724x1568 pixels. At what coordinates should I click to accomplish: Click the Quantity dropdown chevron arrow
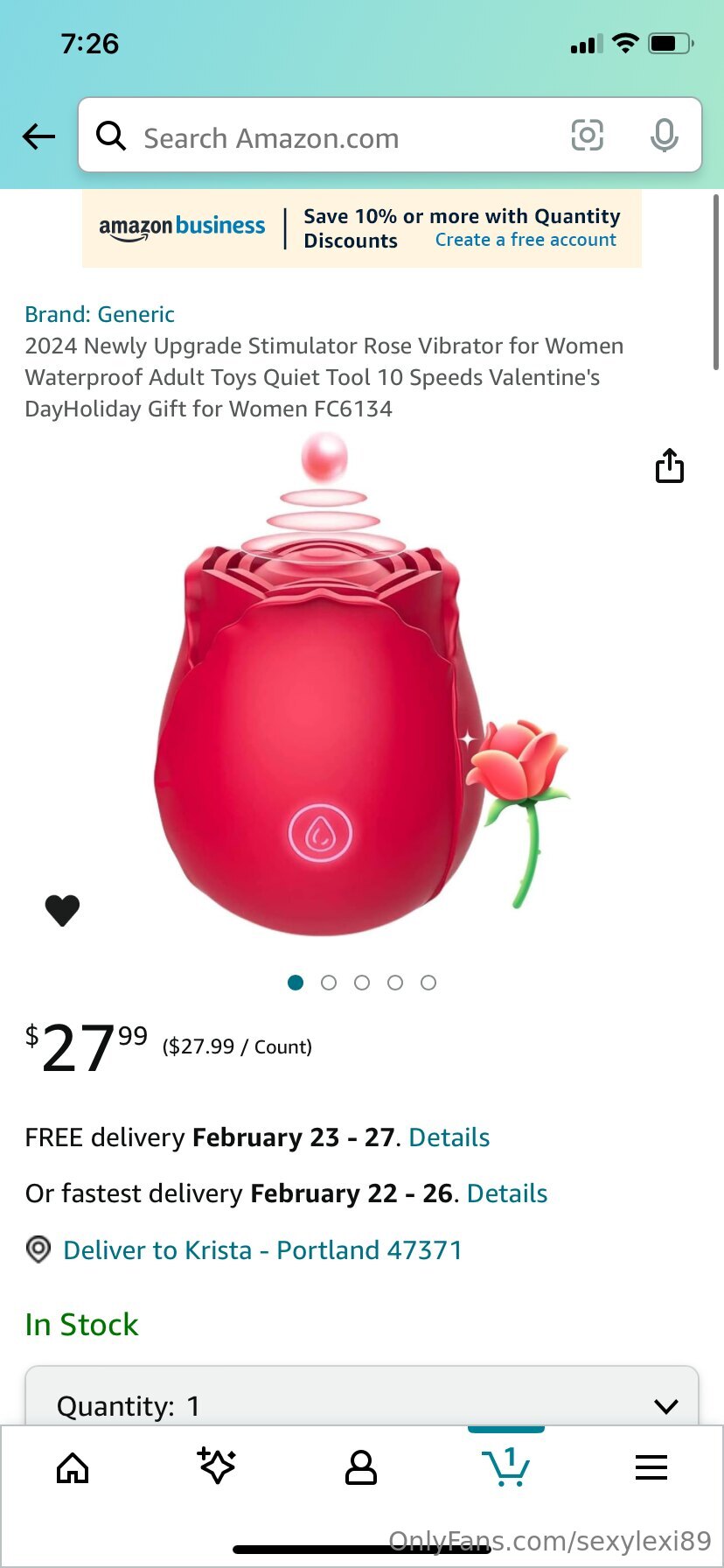pyautogui.click(x=666, y=1406)
